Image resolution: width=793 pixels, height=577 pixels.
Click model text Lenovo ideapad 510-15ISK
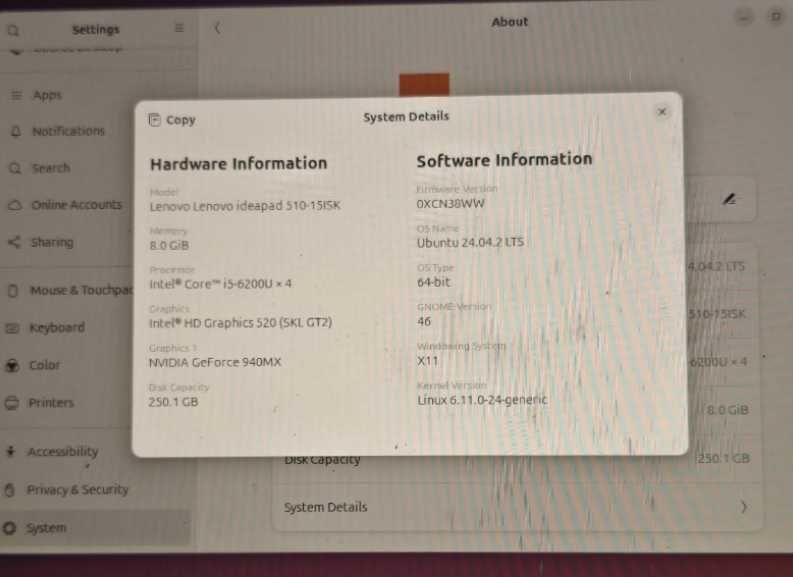(245, 206)
